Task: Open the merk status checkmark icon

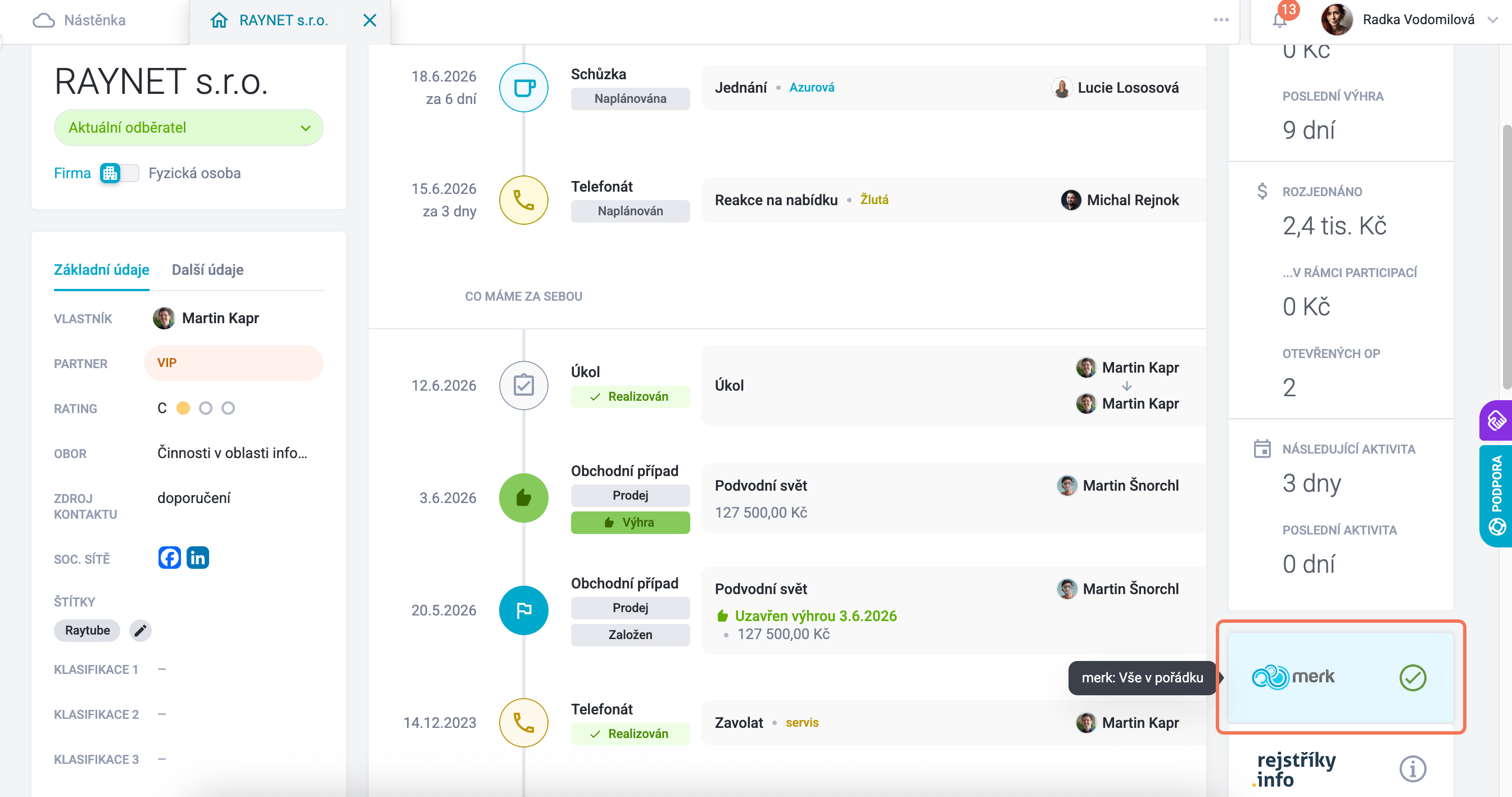Action: point(1412,677)
